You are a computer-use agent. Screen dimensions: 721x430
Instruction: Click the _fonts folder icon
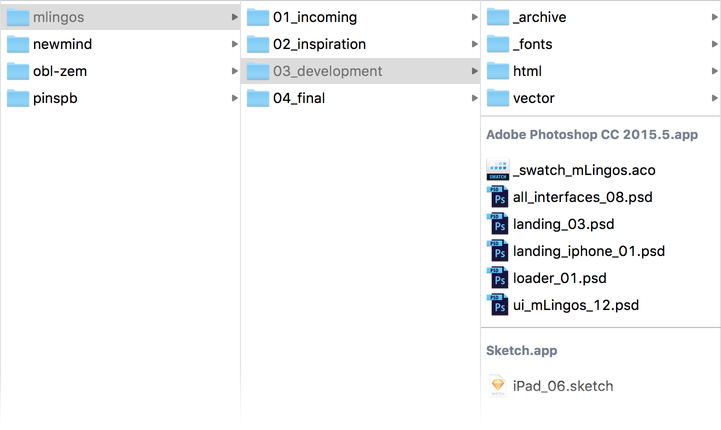[x=498, y=44]
